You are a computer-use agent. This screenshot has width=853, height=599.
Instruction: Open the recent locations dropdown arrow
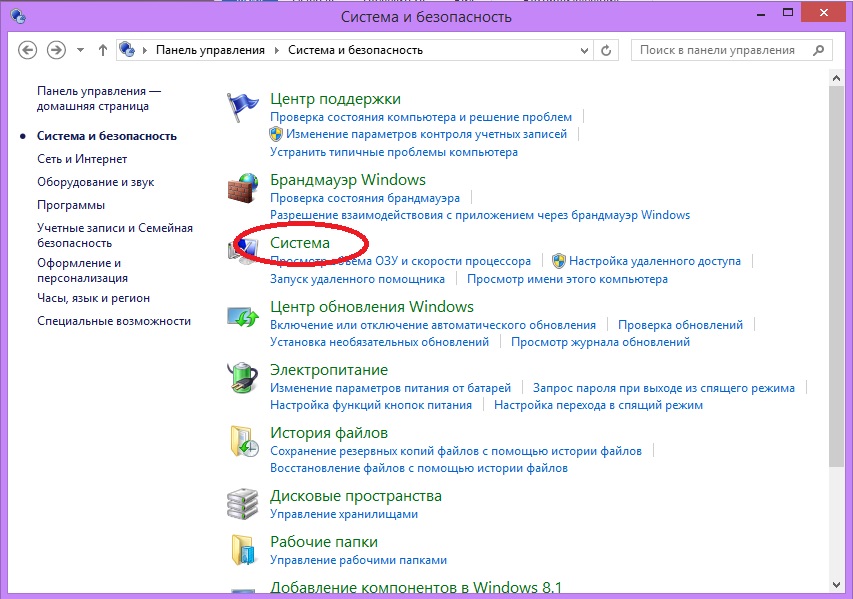pos(81,50)
